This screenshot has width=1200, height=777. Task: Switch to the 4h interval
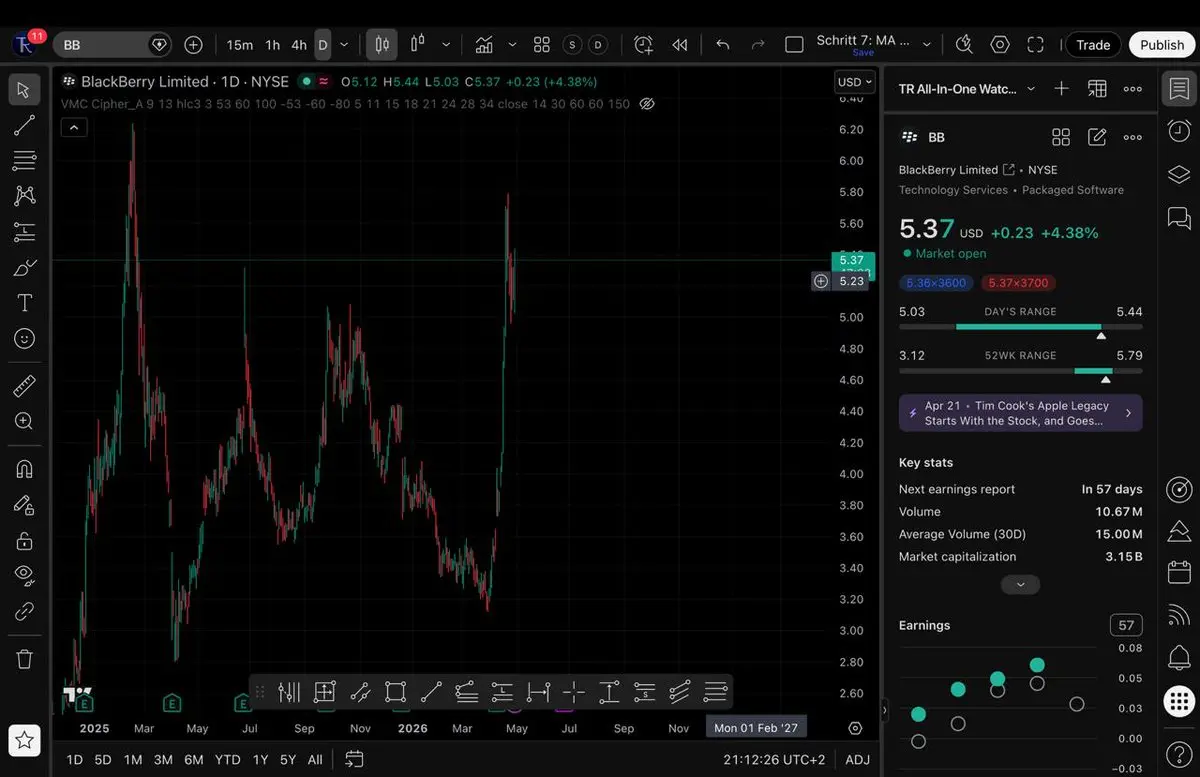299,45
